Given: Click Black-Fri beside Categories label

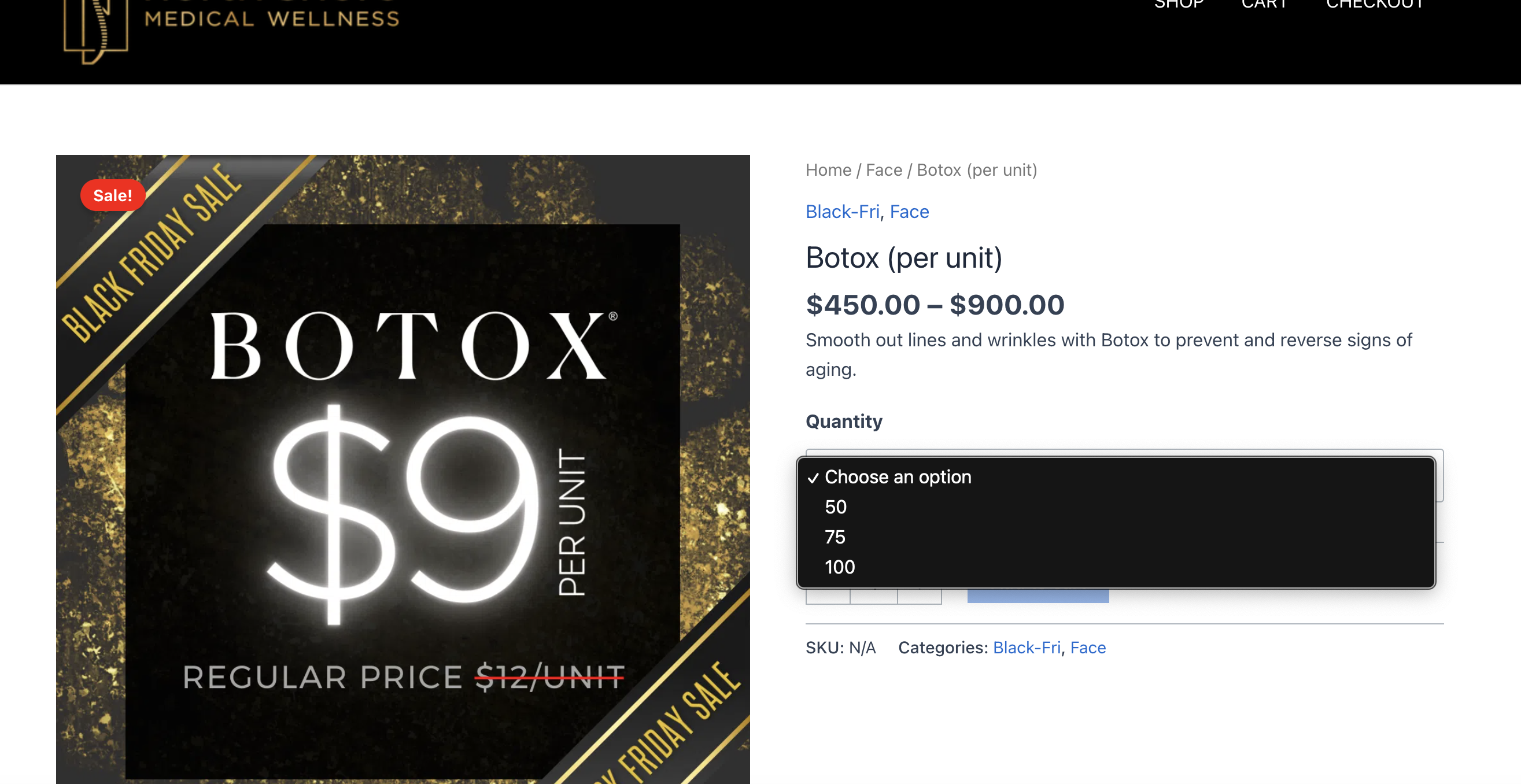Looking at the screenshot, I should pos(1027,648).
